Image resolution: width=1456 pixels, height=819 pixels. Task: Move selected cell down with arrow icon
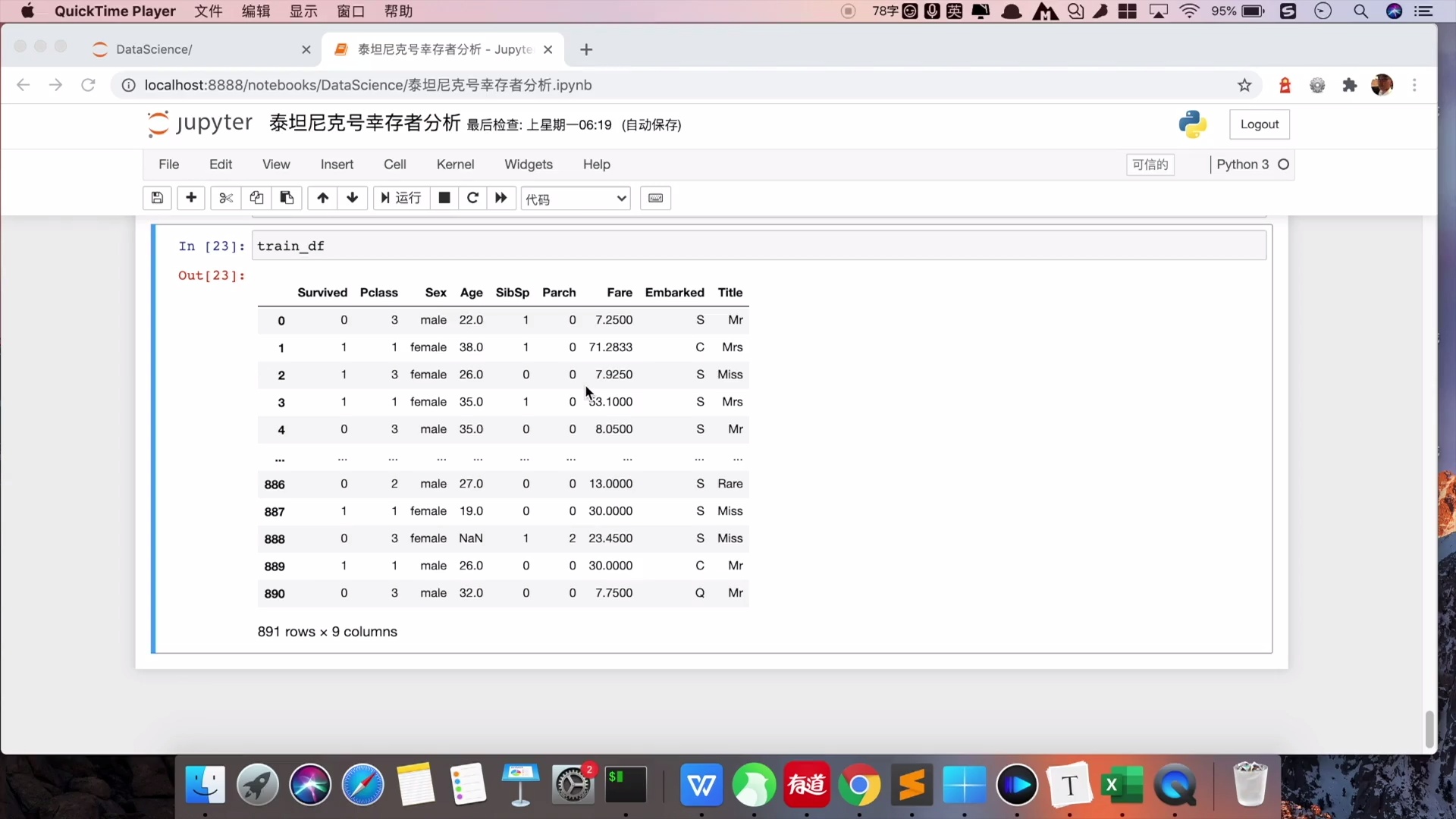(x=353, y=198)
